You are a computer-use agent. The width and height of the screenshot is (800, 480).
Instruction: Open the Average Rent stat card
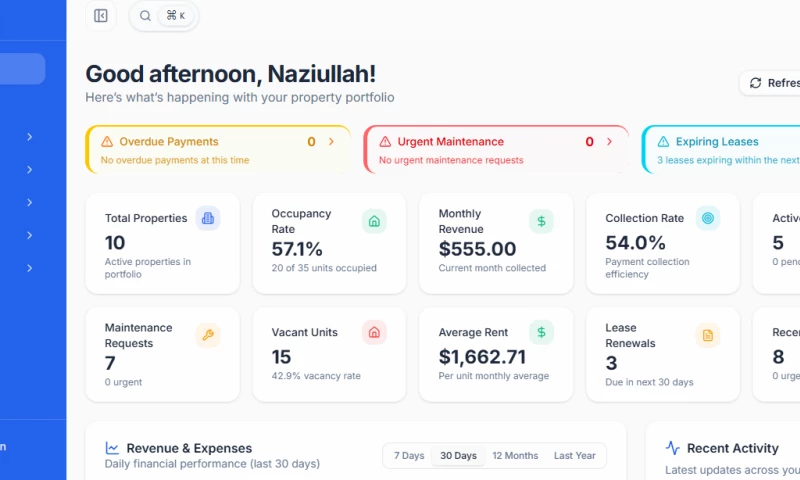[496, 355]
